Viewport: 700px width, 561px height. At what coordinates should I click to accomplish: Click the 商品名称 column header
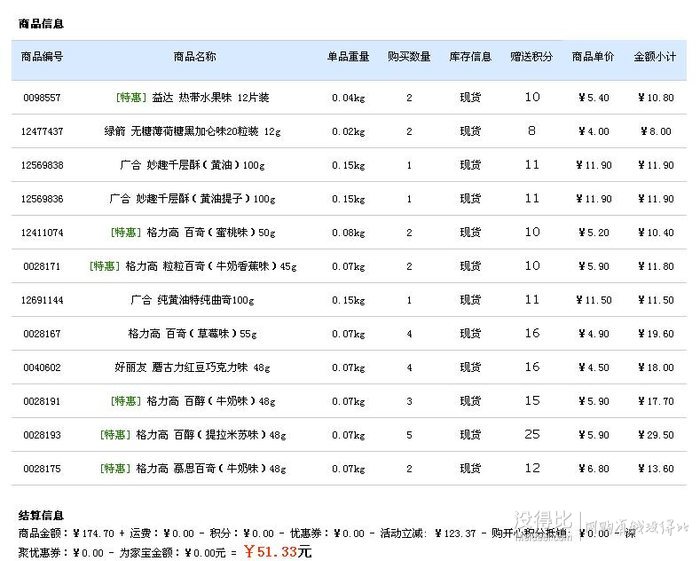194,57
